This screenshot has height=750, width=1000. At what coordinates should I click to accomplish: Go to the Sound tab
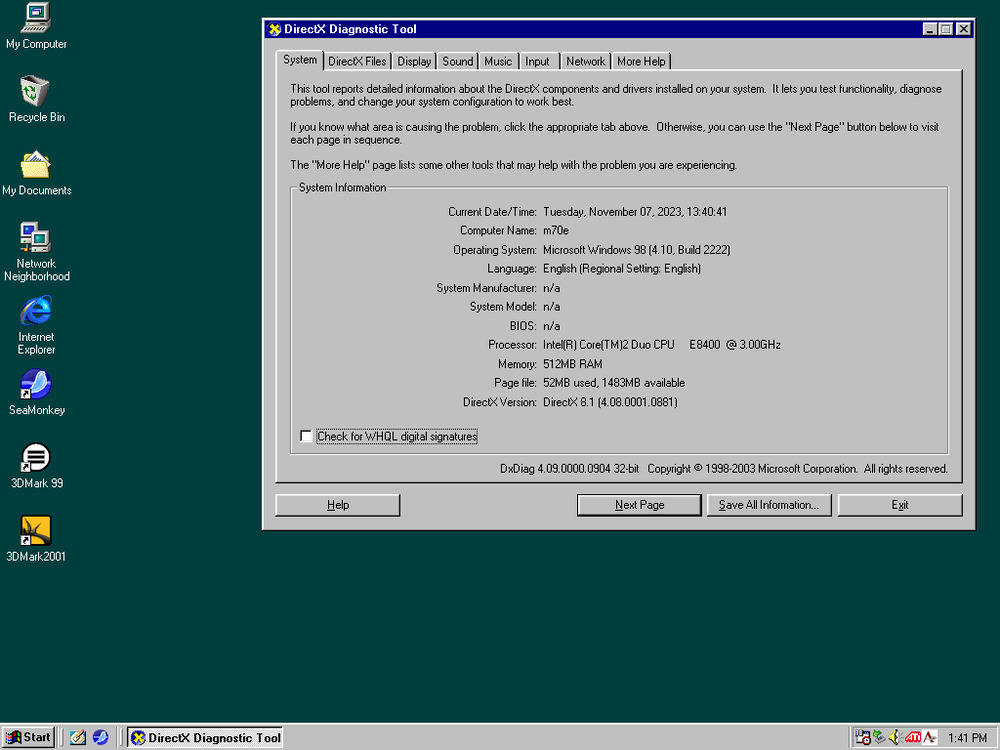(457, 61)
